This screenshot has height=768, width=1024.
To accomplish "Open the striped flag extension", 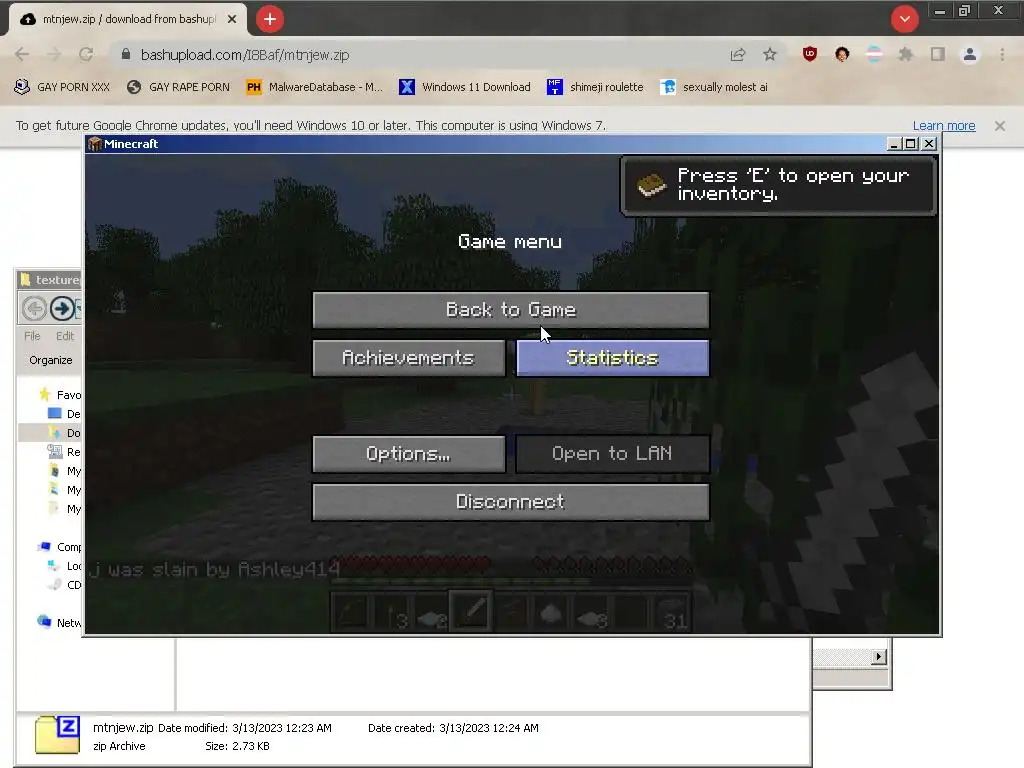I will 874,54.
